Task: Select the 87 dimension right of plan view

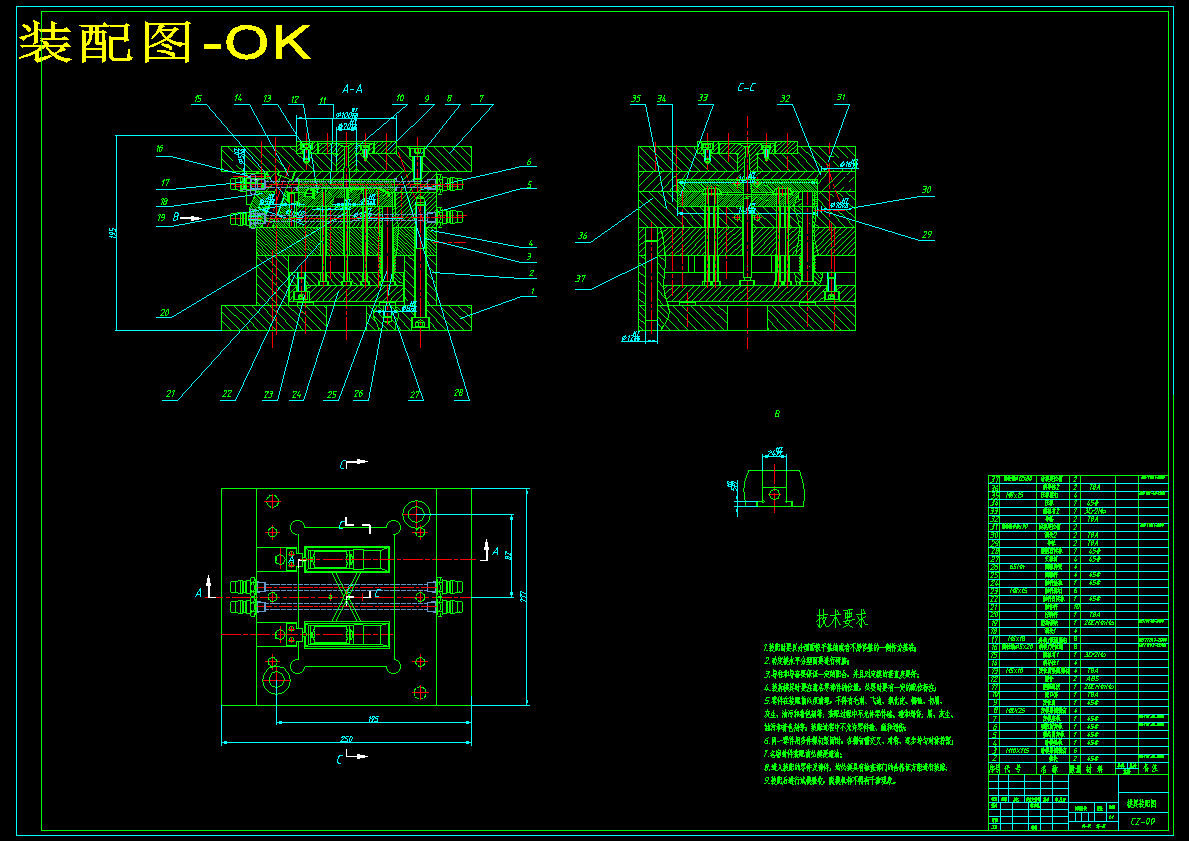Action: [x=509, y=557]
